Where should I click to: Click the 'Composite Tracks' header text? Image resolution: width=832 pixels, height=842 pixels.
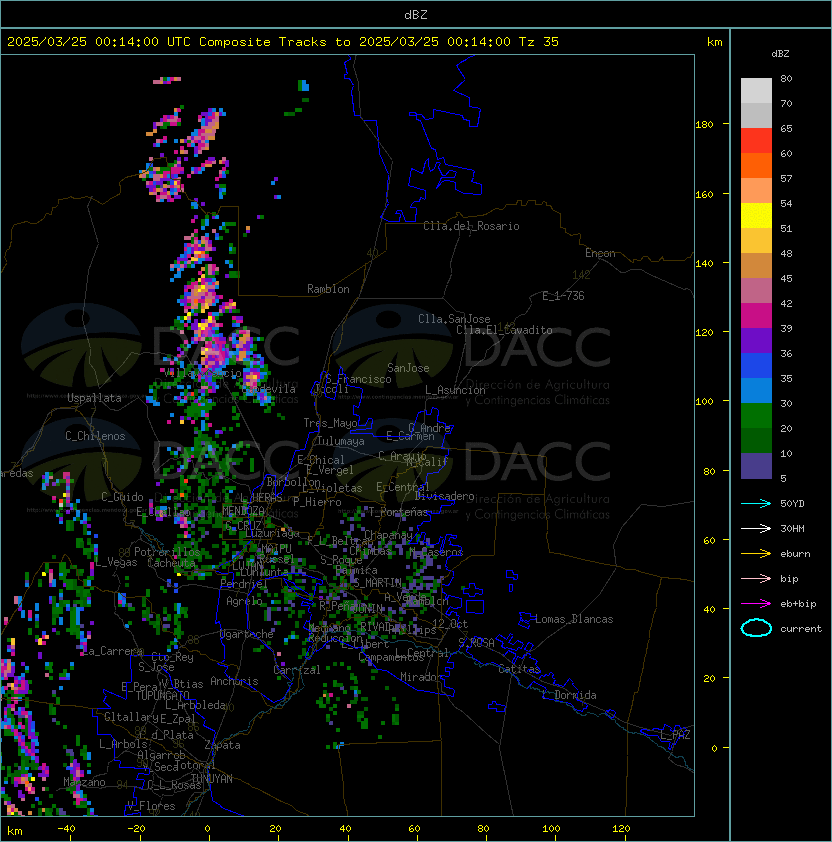(263, 41)
